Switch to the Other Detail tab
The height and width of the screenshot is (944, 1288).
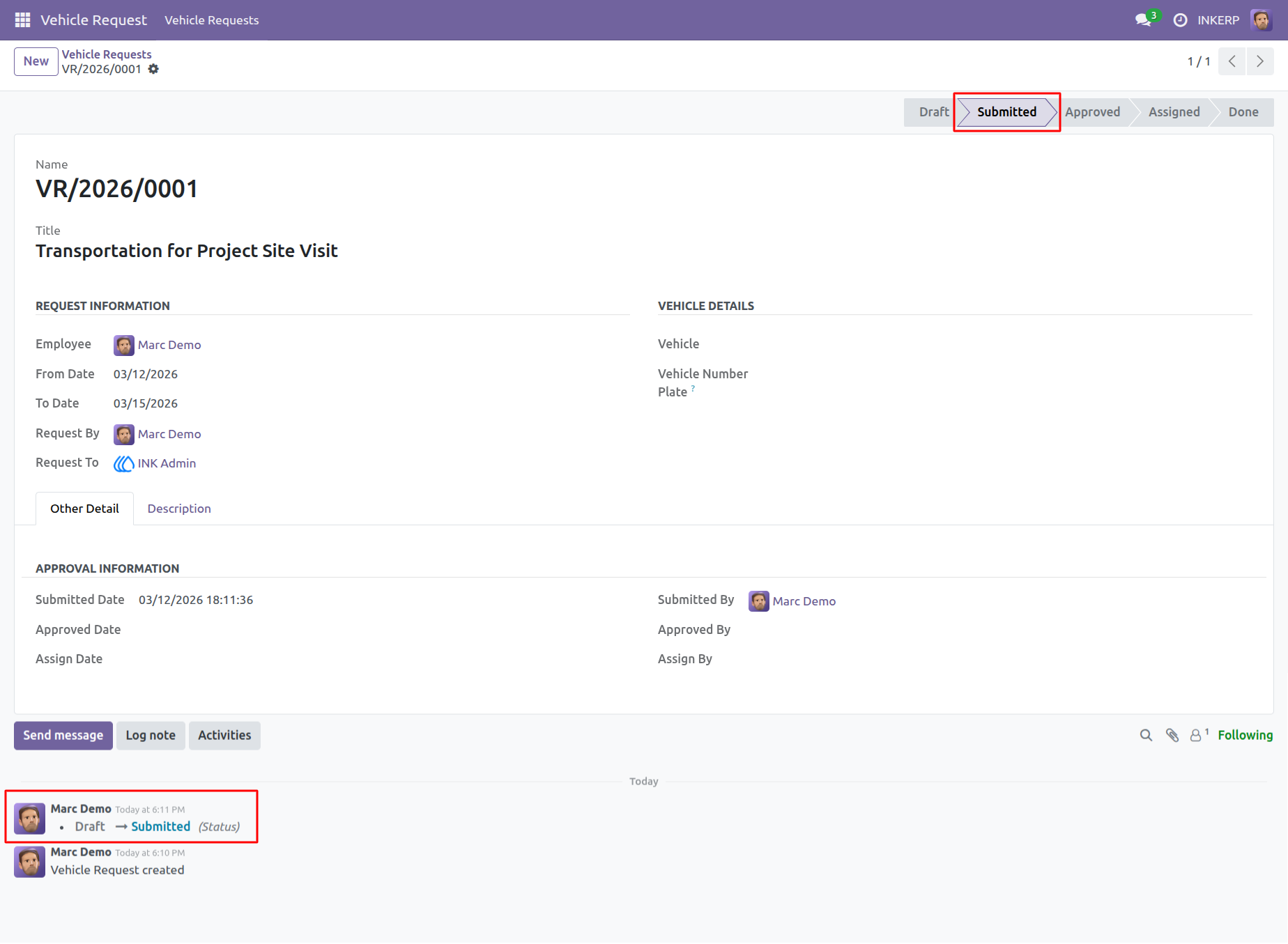pos(84,509)
